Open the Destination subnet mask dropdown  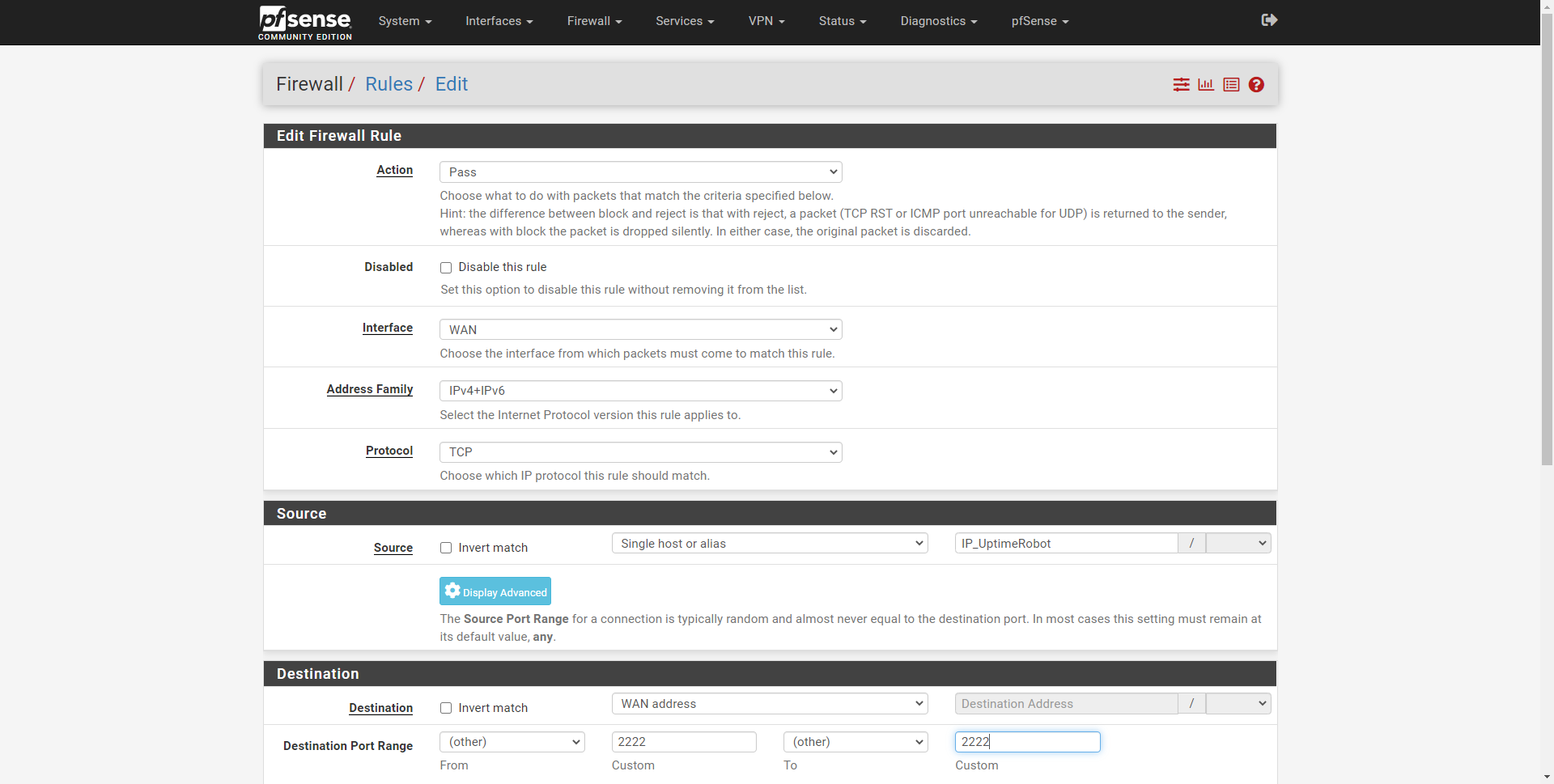[x=1238, y=704]
